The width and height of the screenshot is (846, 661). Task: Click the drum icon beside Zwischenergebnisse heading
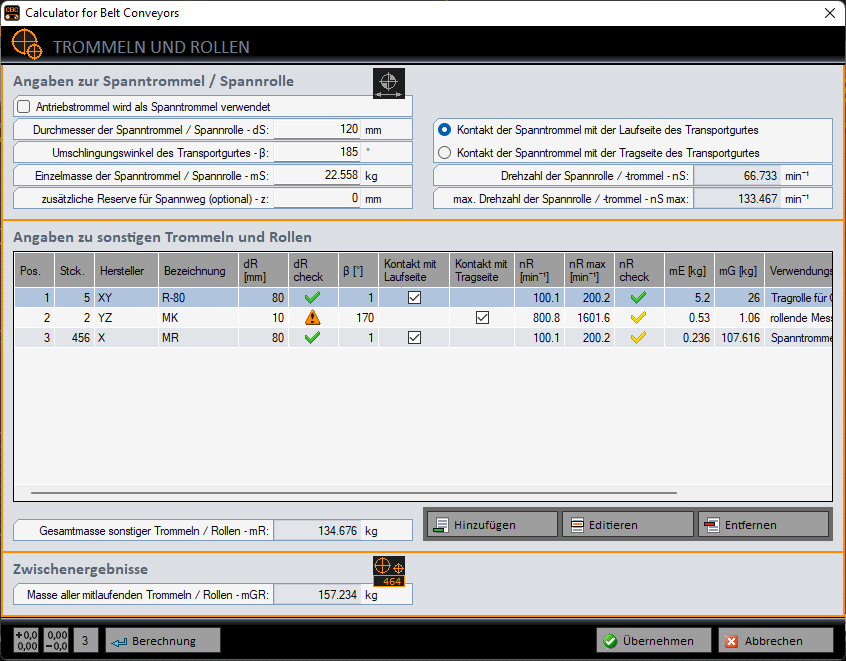[388, 569]
